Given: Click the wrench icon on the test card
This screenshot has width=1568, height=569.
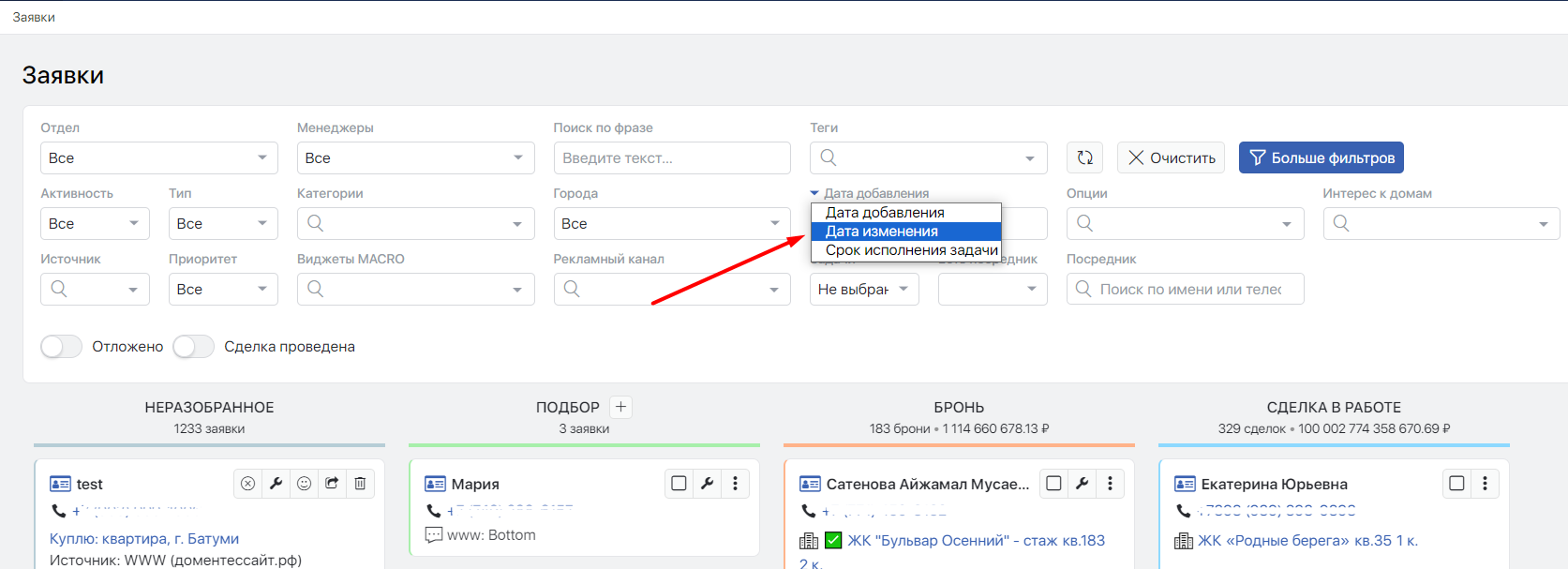Looking at the screenshot, I should [x=276, y=484].
